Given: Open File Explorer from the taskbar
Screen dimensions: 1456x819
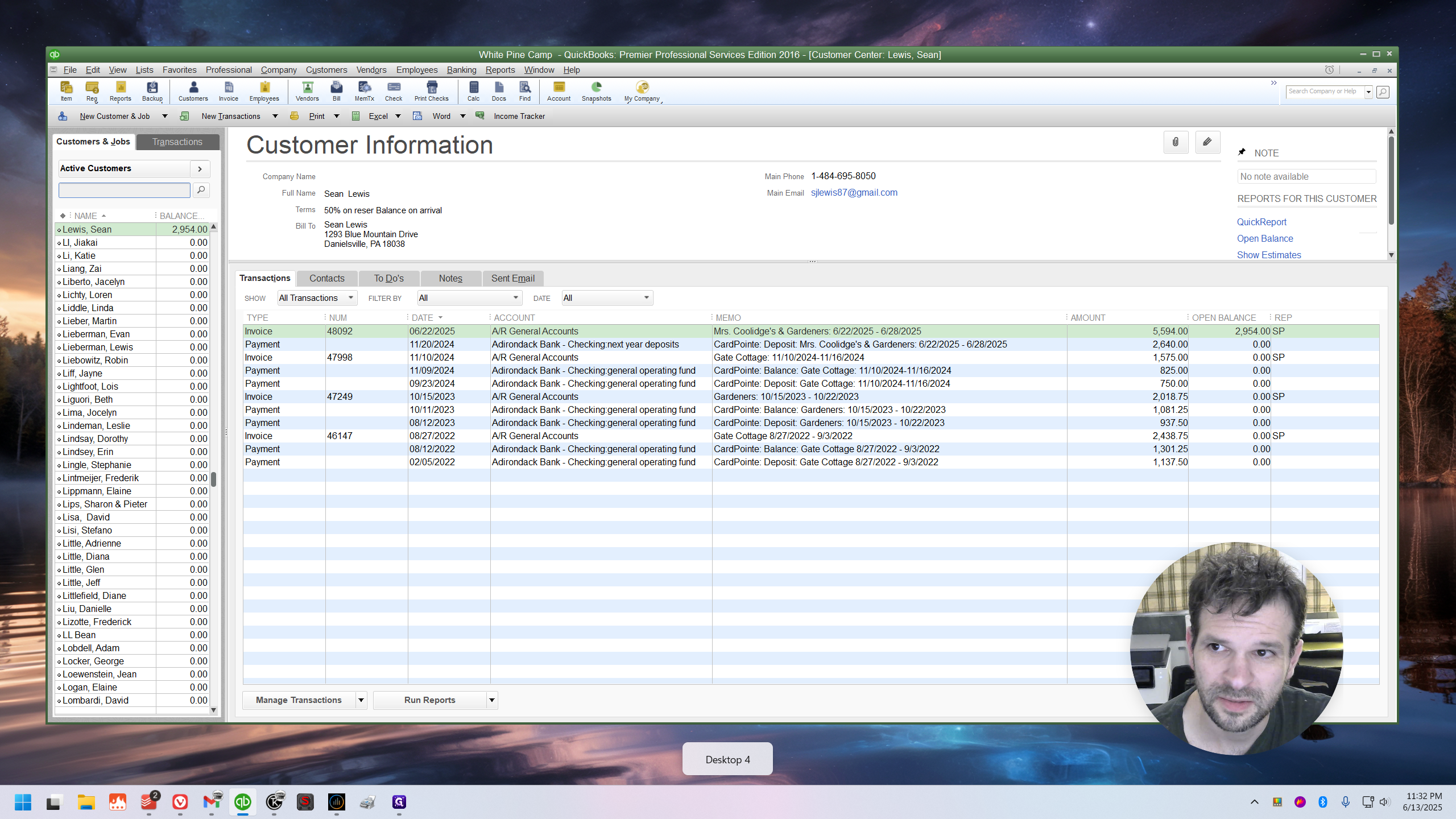Looking at the screenshot, I should pyautogui.click(x=86, y=802).
